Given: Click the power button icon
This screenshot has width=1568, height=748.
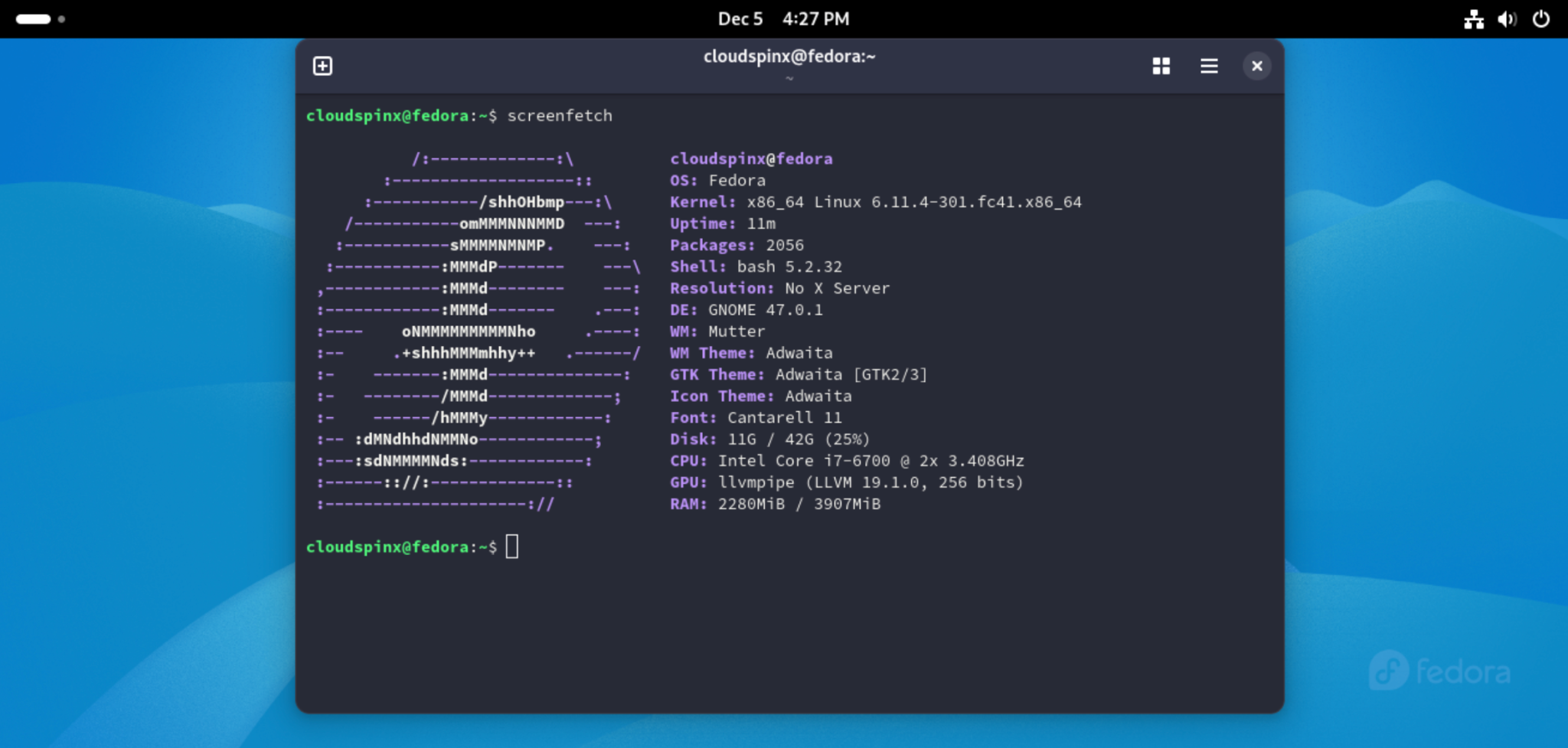Looking at the screenshot, I should tap(1540, 18).
